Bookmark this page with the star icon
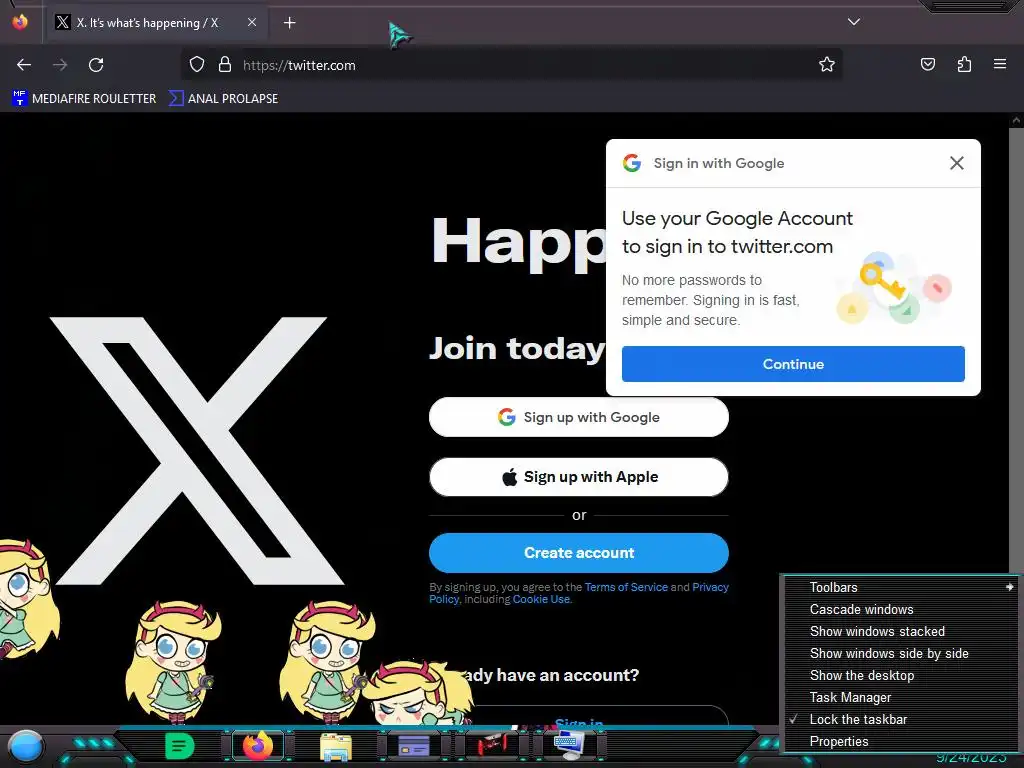The image size is (1024, 768). tap(827, 64)
